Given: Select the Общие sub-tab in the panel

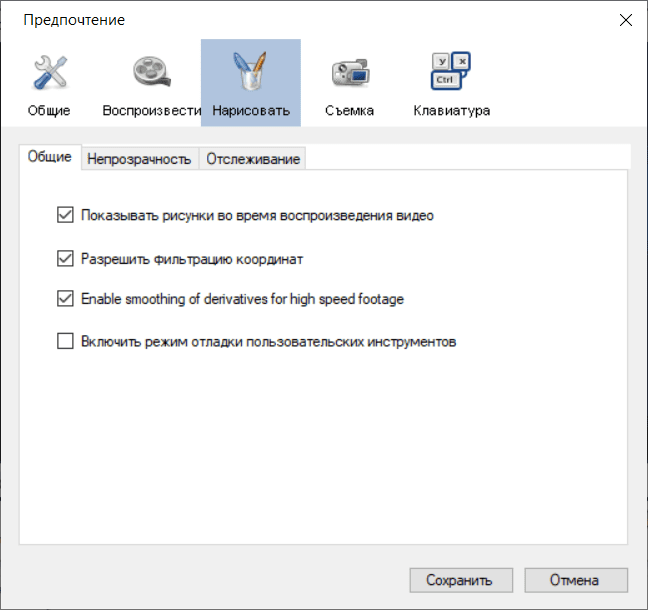Looking at the screenshot, I should tap(49, 157).
